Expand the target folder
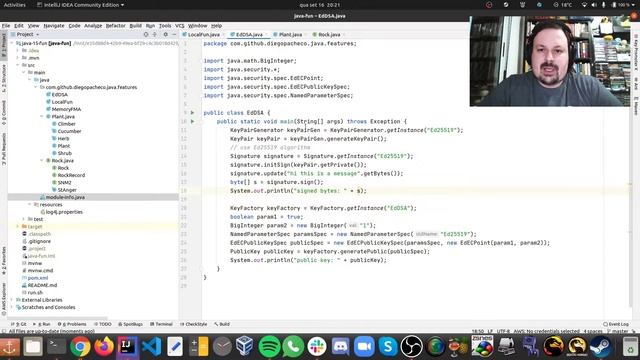This screenshot has width=640, height=360. coord(18,227)
